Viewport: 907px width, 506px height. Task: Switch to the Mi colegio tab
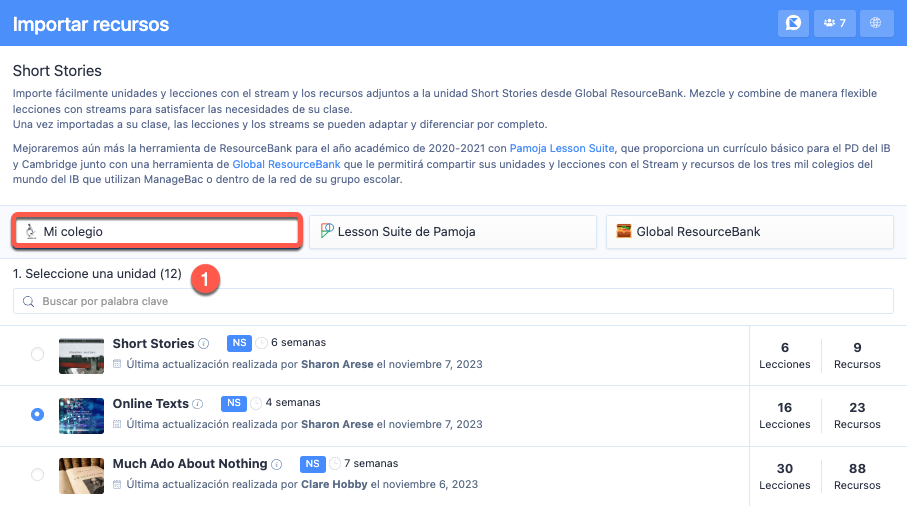point(157,231)
